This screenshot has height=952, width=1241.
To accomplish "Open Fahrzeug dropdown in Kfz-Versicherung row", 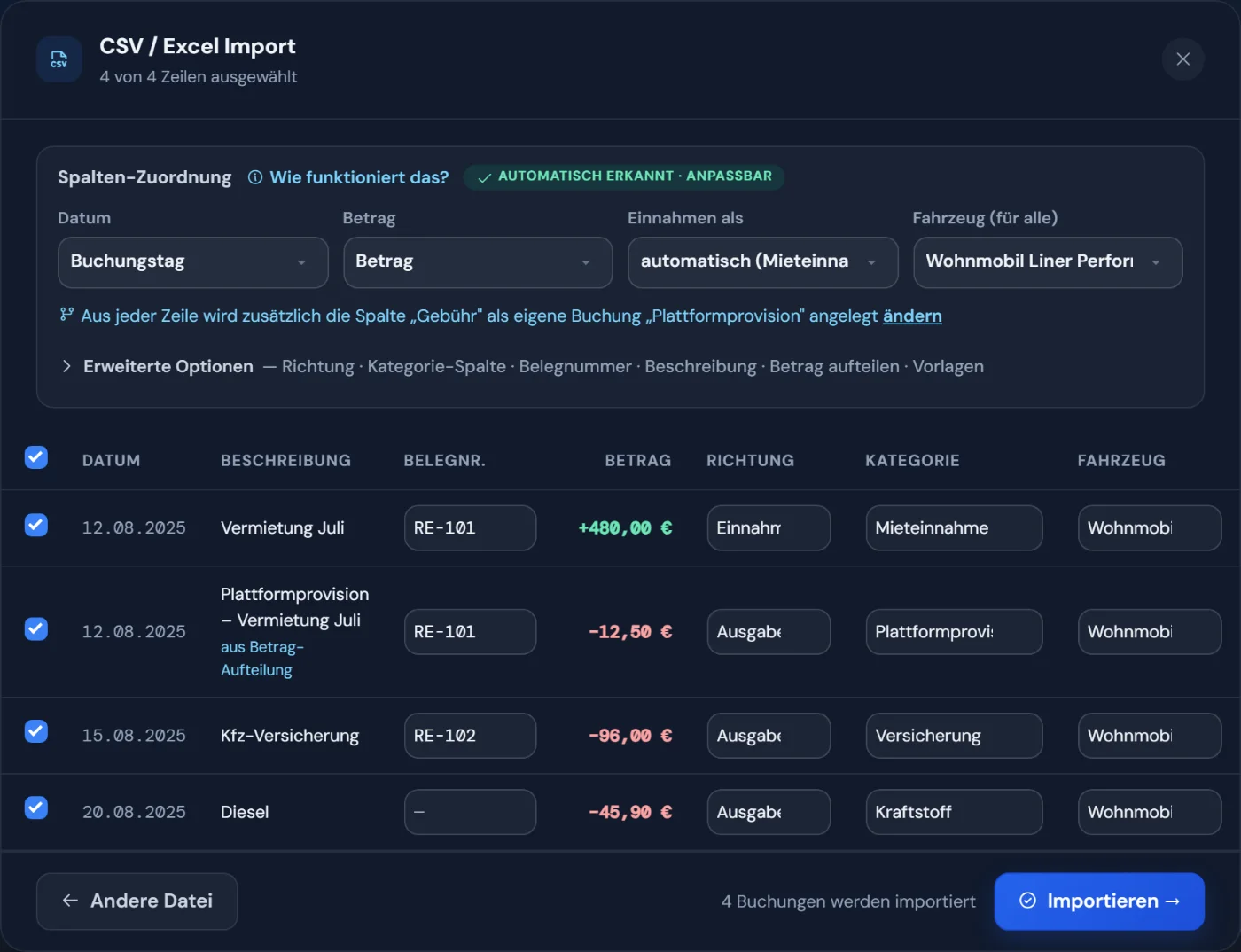I will click(x=1150, y=736).
